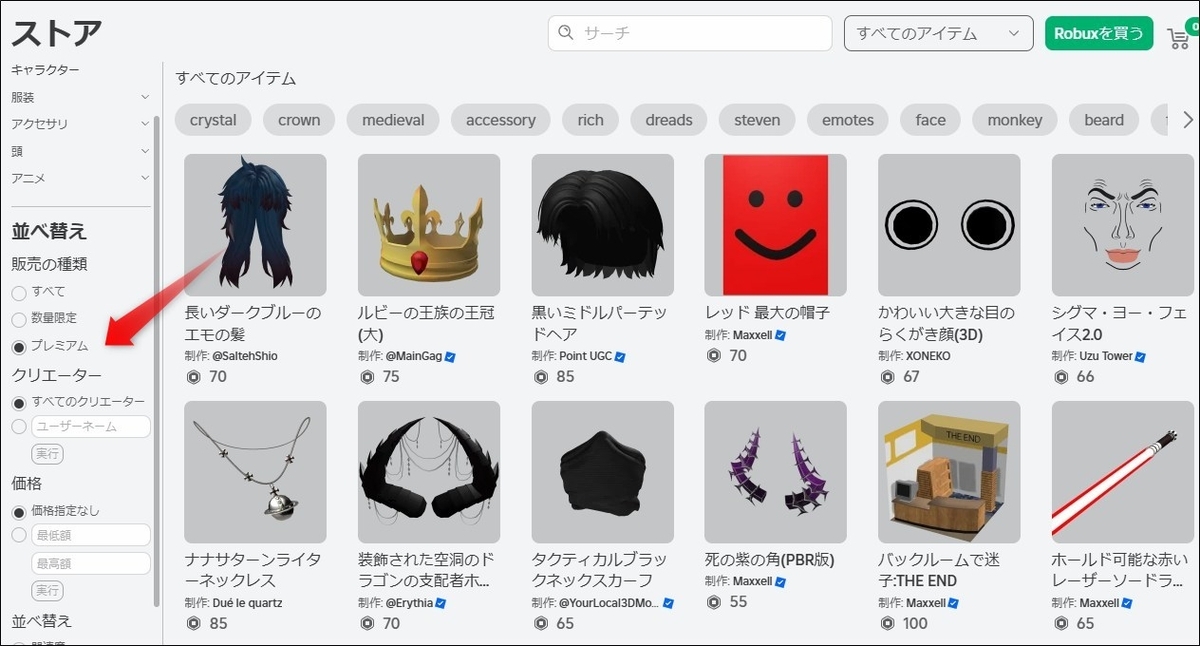Open black dragon horns thumbnail

[x=429, y=472]
